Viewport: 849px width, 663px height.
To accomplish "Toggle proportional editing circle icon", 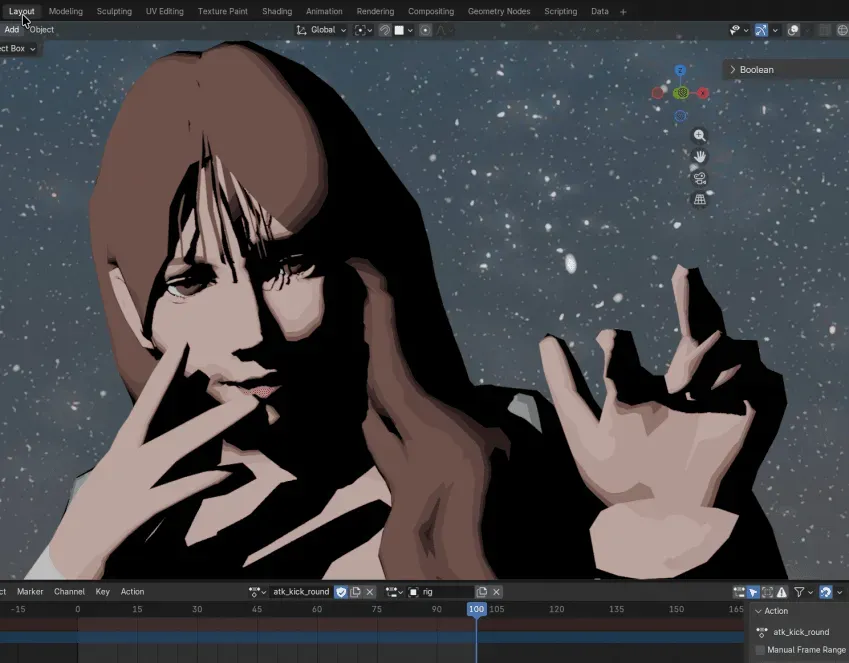I will coord(426,30).
